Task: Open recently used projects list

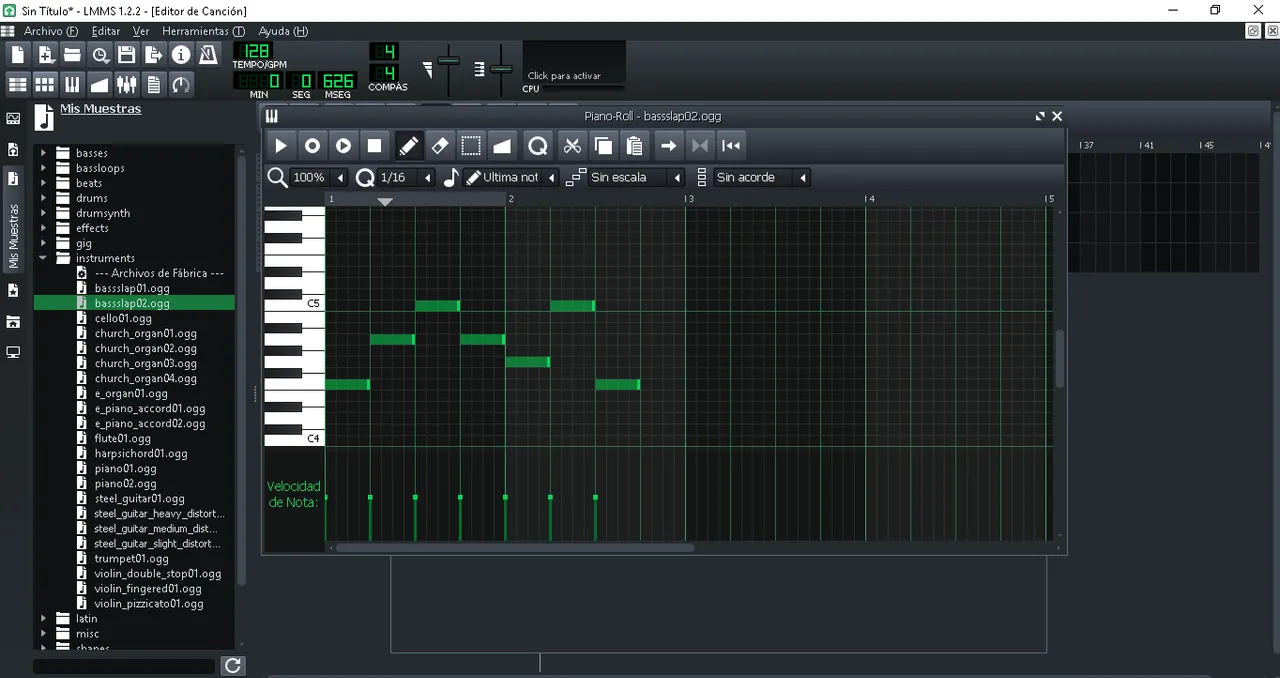Action: pyautogui.click(x=99, y=55)
